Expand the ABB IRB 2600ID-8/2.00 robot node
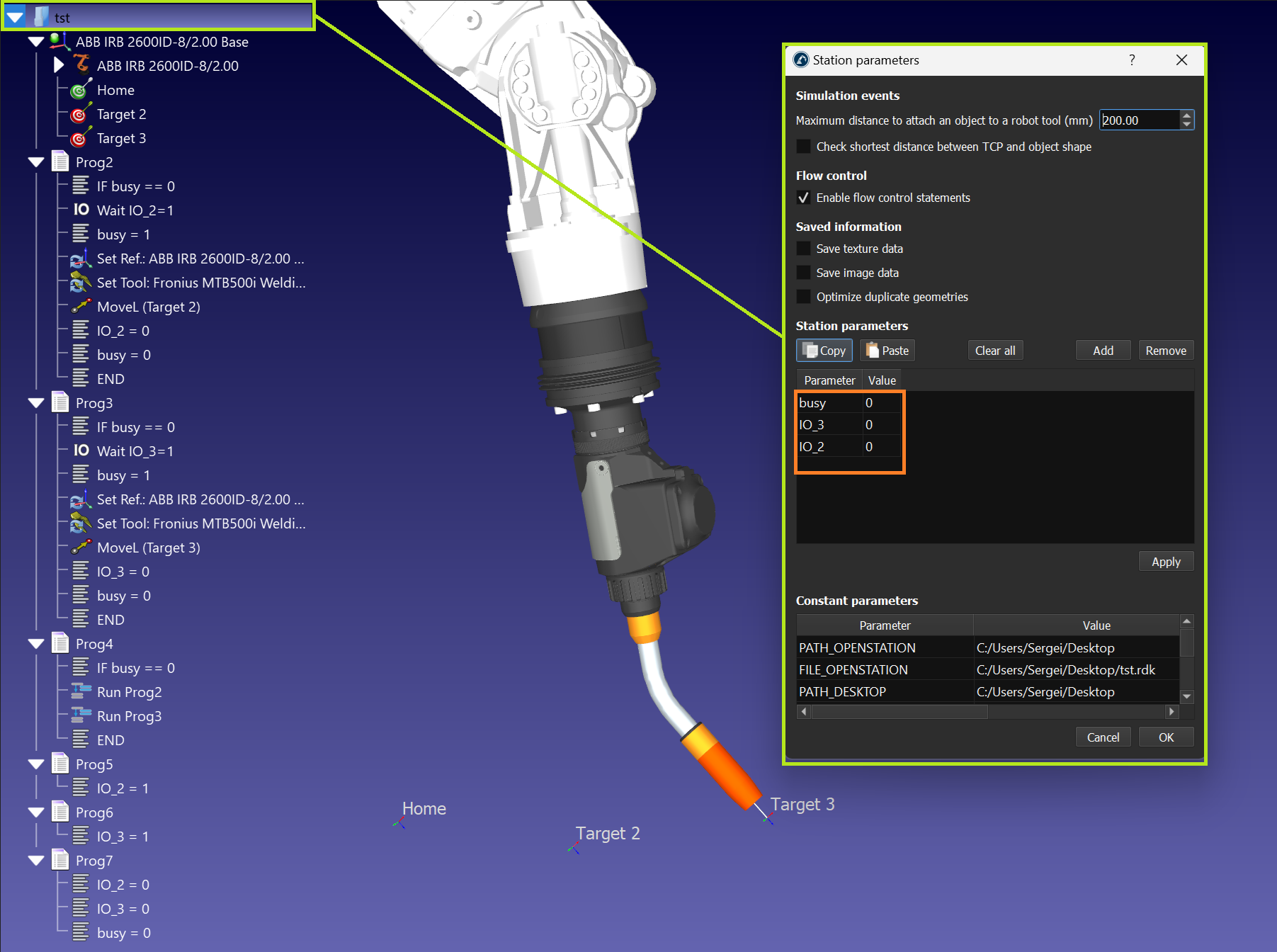 click(x=59, y=65)
